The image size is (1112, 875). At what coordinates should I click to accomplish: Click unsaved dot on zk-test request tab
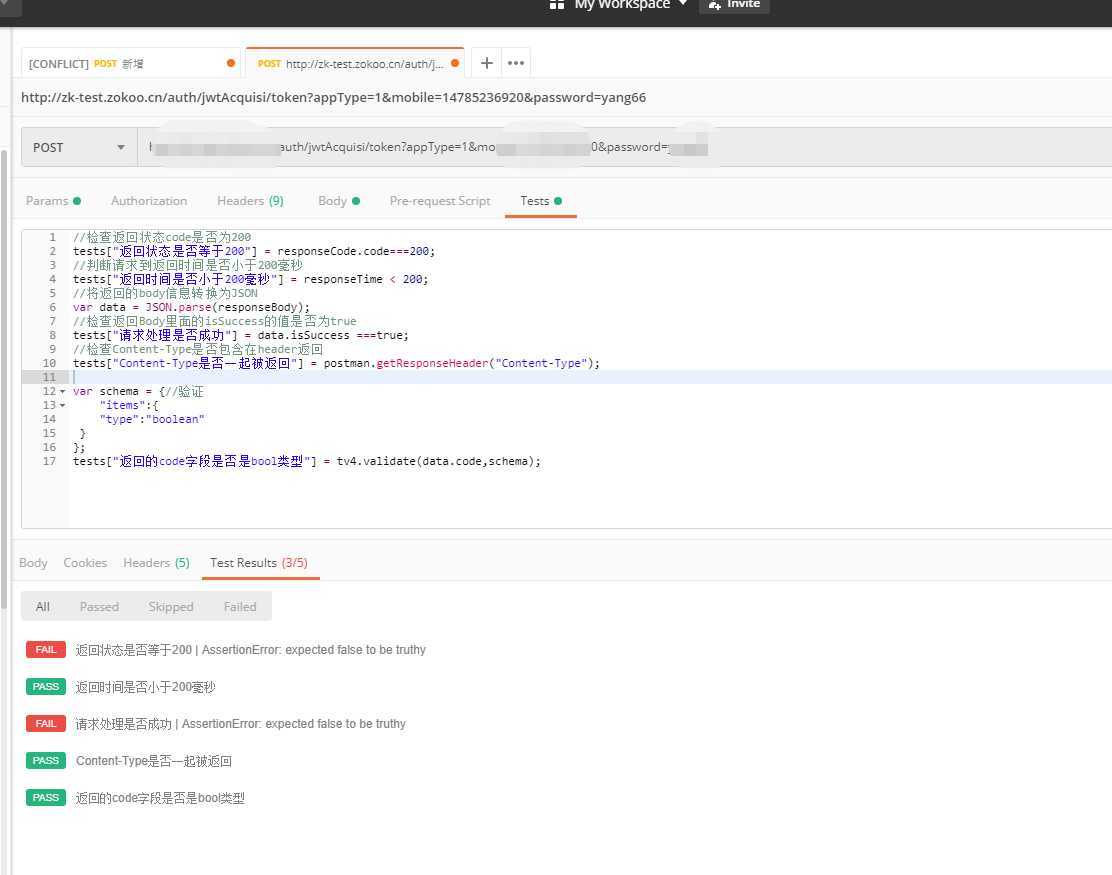[x=455, y=63]
